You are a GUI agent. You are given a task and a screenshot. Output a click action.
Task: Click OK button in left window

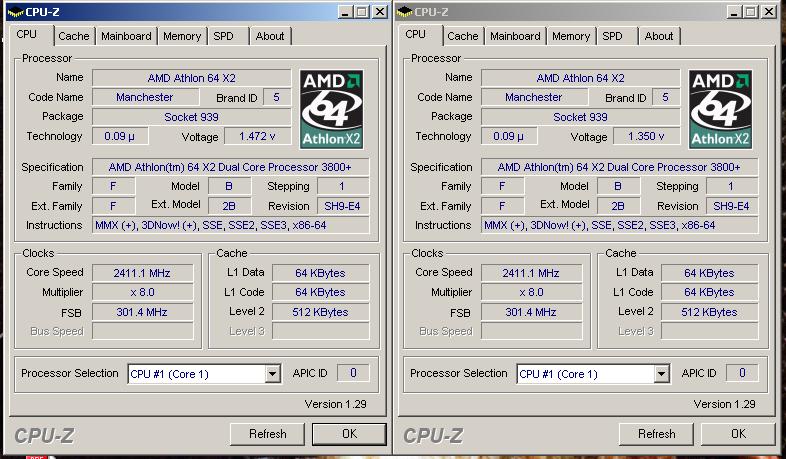[x=349, y=434]
